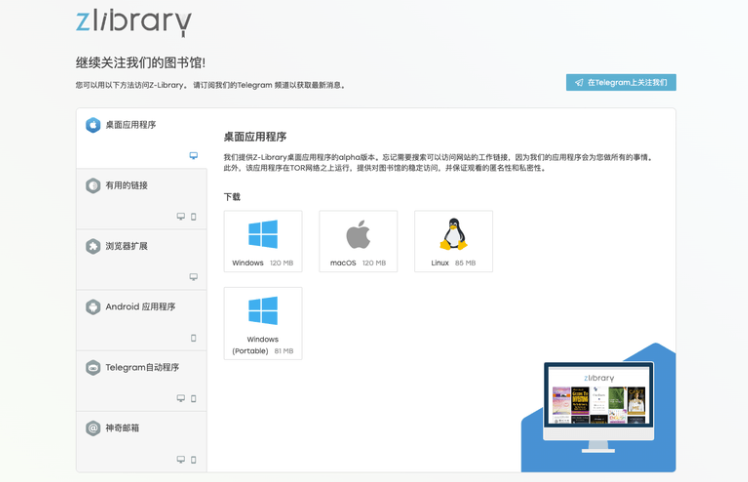Click the Linux penguin icon
The width and height of the screenshot is (748, 482).
point(454,234)
